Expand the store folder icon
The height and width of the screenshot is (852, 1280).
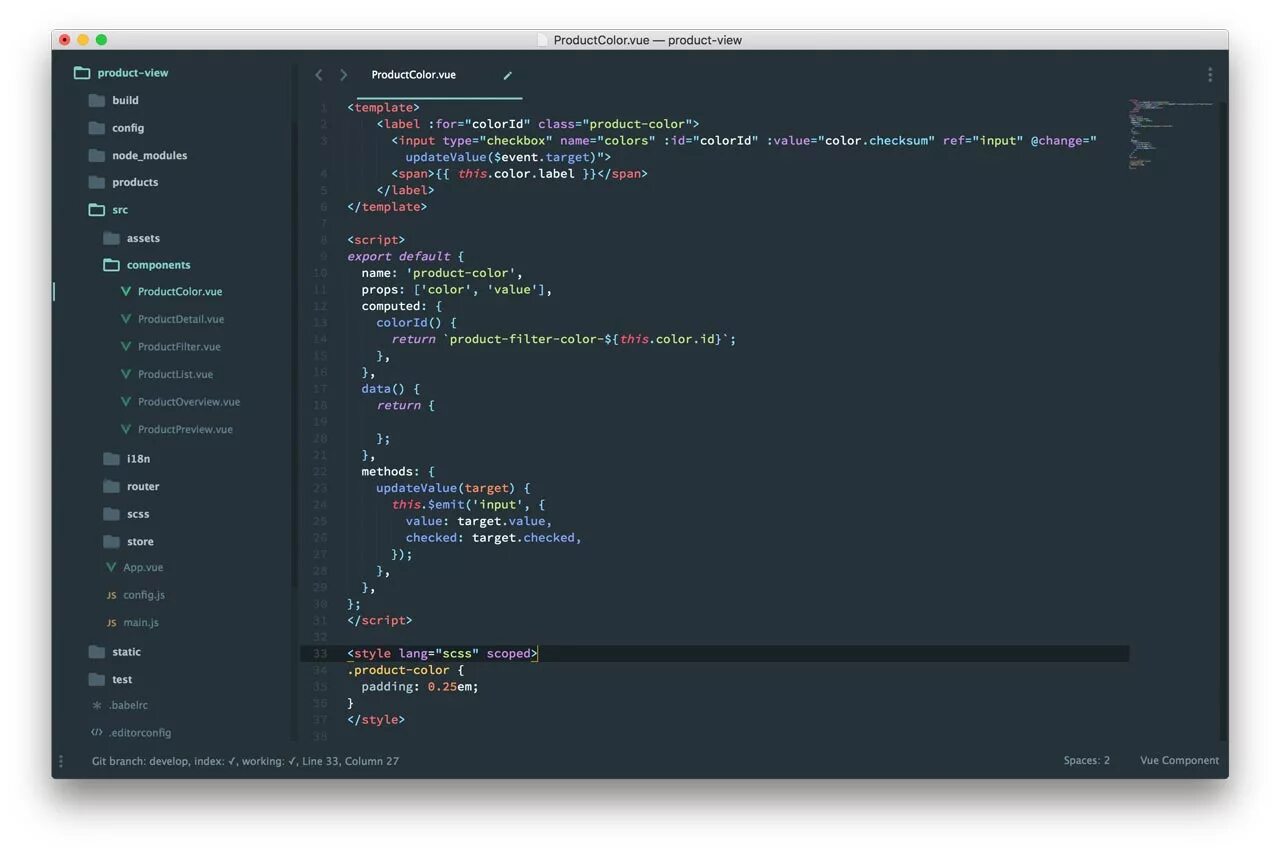[x=111, y=541]
